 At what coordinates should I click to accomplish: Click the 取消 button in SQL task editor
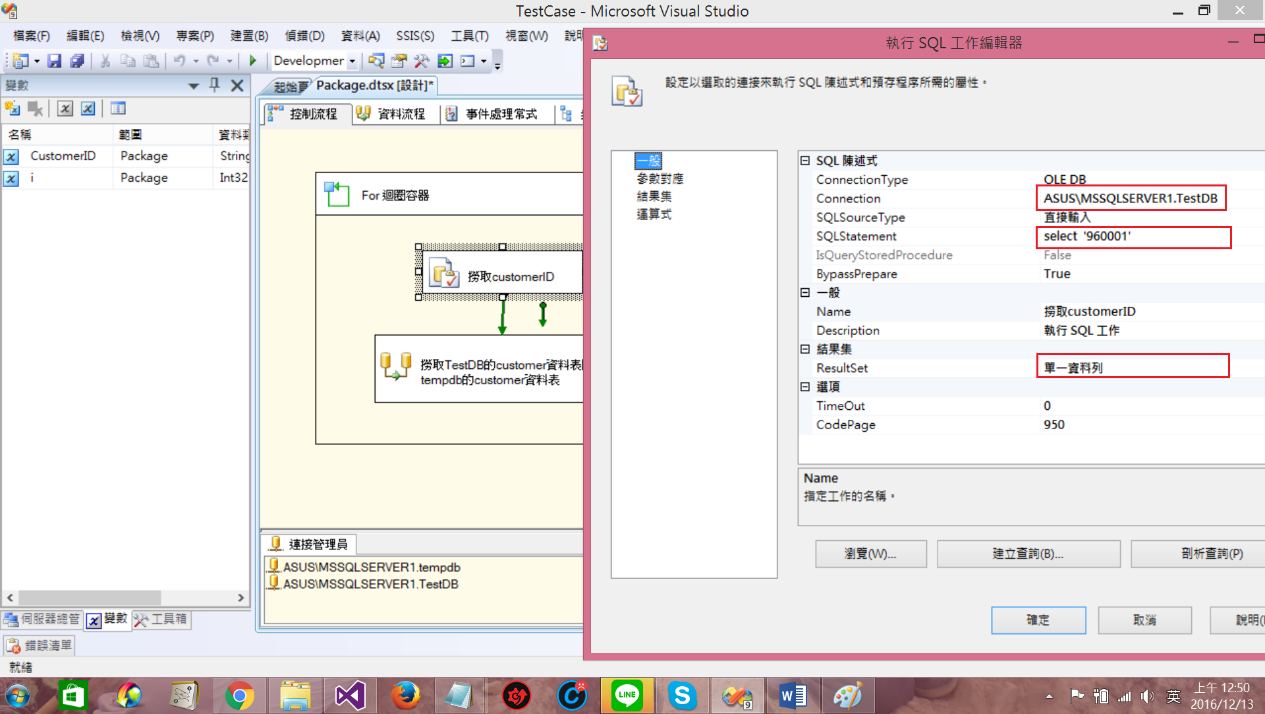(x=1145, y=620)
